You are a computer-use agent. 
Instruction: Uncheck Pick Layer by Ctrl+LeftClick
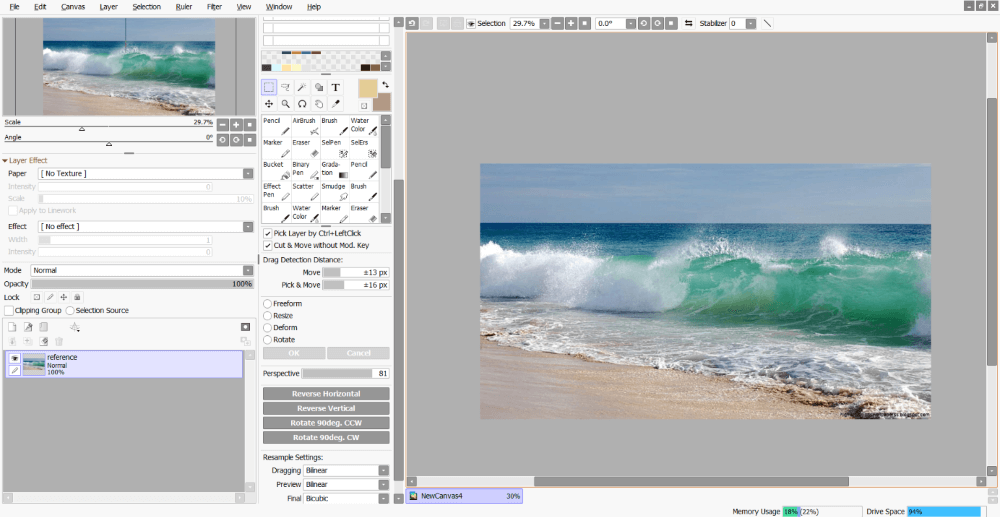(x=267, y=233)
